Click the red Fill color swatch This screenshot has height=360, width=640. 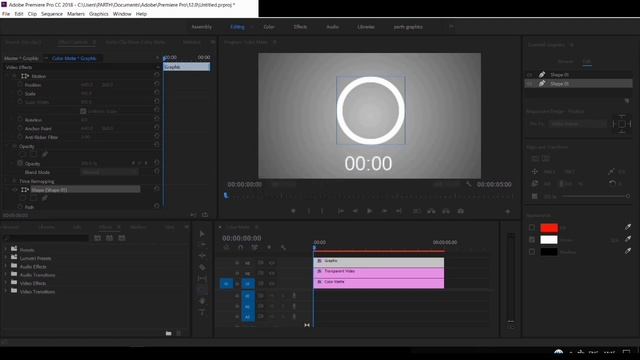(549, 228)
